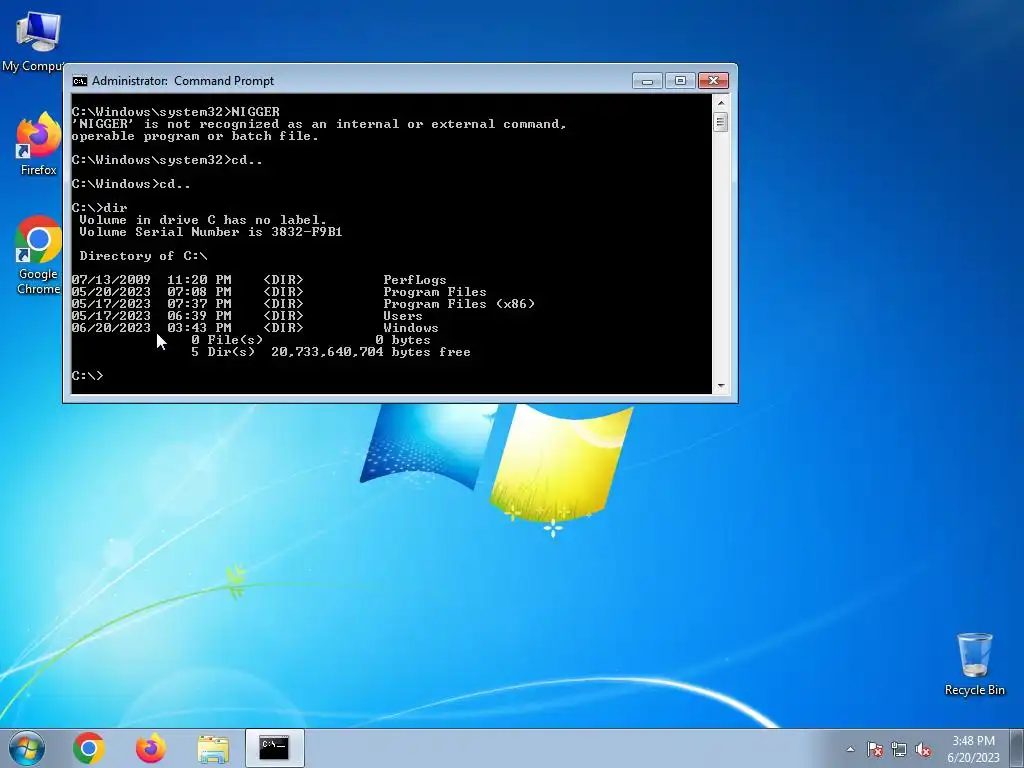Click scroll up arrow in Command Prompt
Screen dimensions: 1024x768
(x=721, y=103)
